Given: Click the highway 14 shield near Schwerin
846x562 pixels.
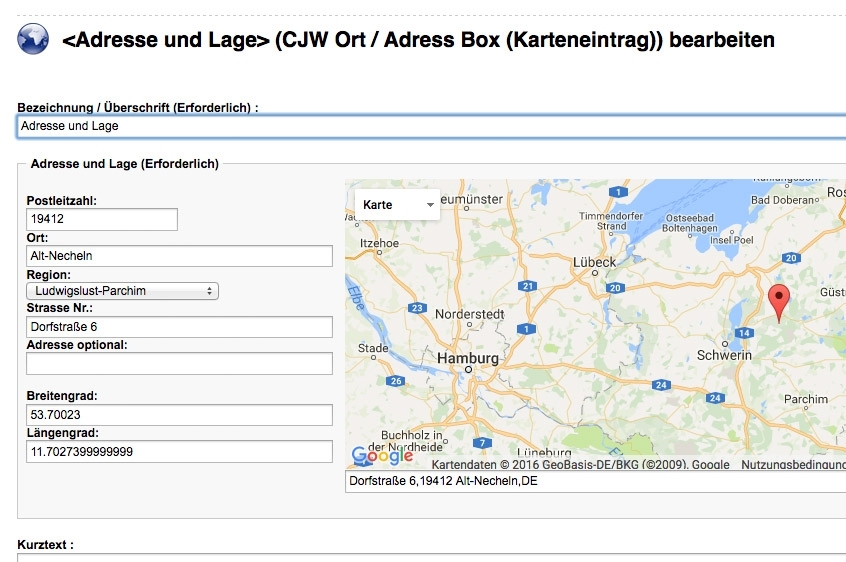Looking at the screenshot, I should 744,333.
